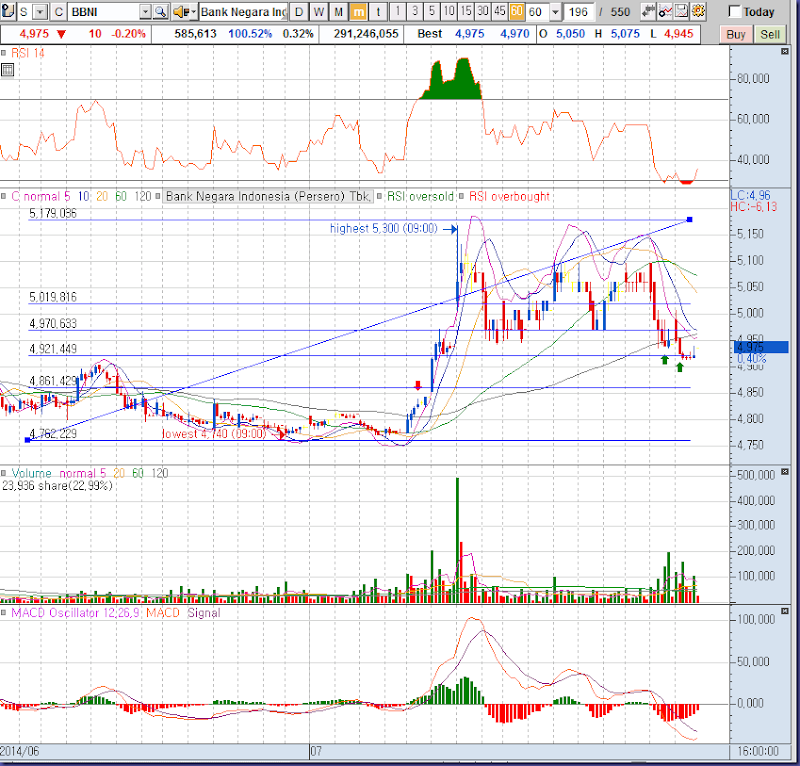Click the 4,970.633 Fibonacci level label

(53, 324)
